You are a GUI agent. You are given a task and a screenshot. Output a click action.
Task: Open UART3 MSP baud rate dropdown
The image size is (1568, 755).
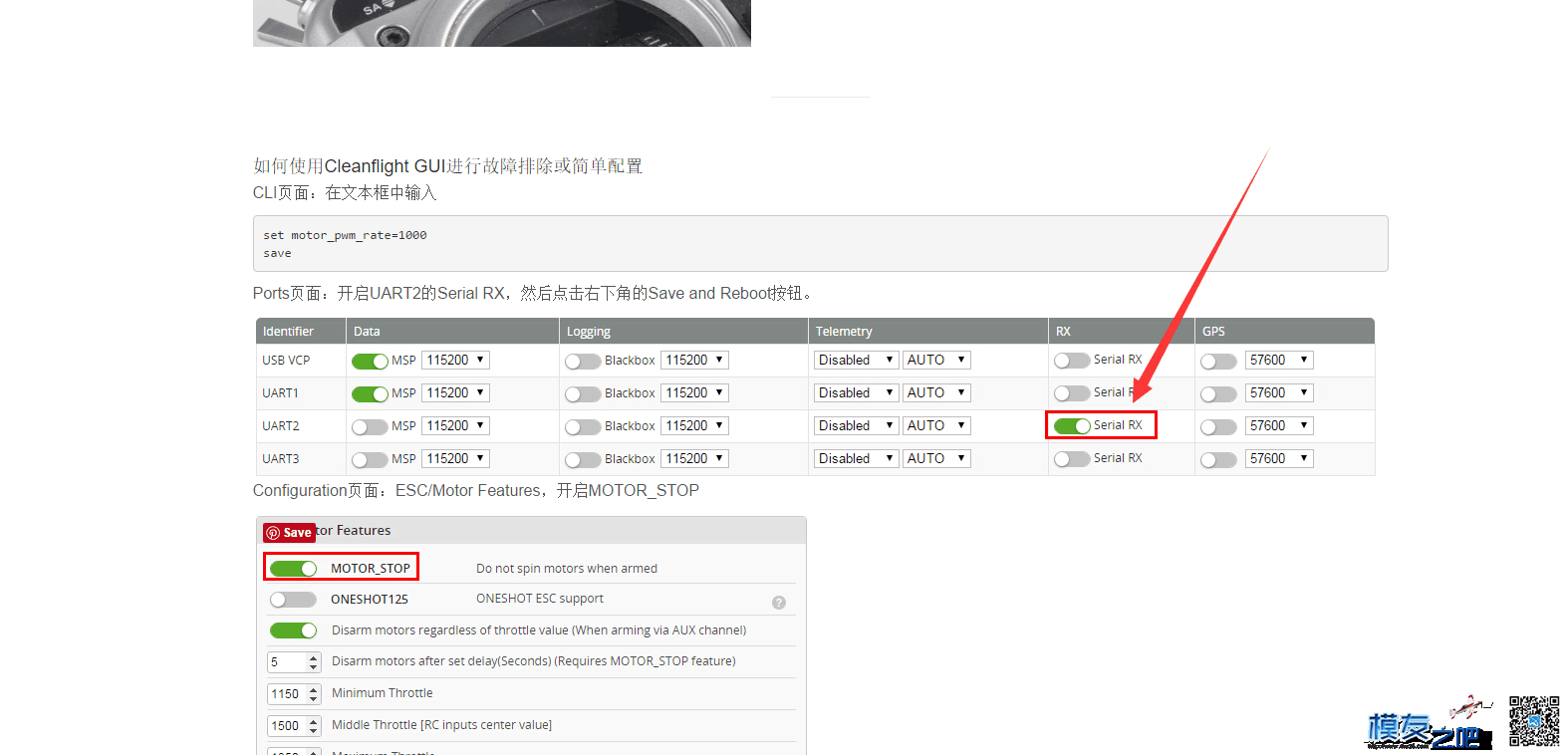[455, 458]
